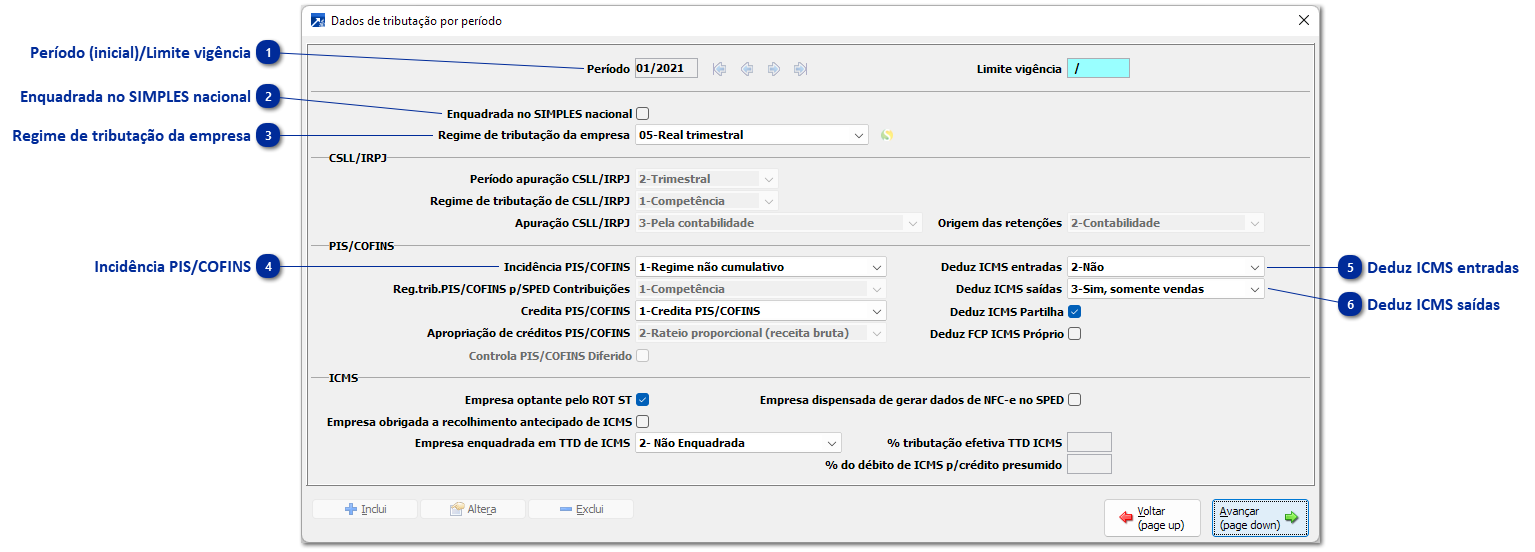Go to next period record arrow

(x=773, y=69)
